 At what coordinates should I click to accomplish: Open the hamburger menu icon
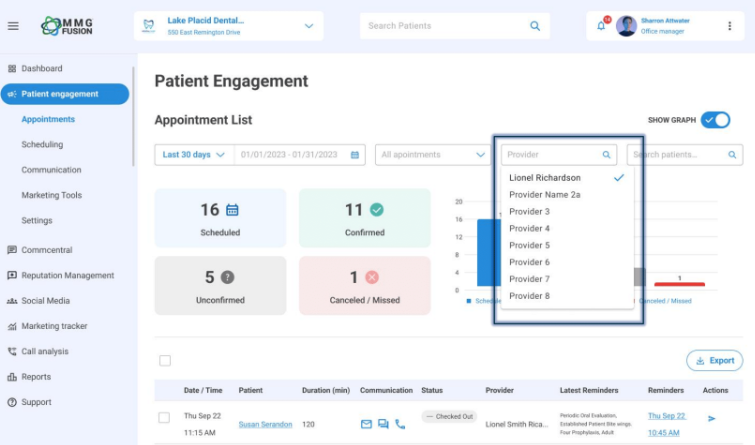tap(13, 26)
